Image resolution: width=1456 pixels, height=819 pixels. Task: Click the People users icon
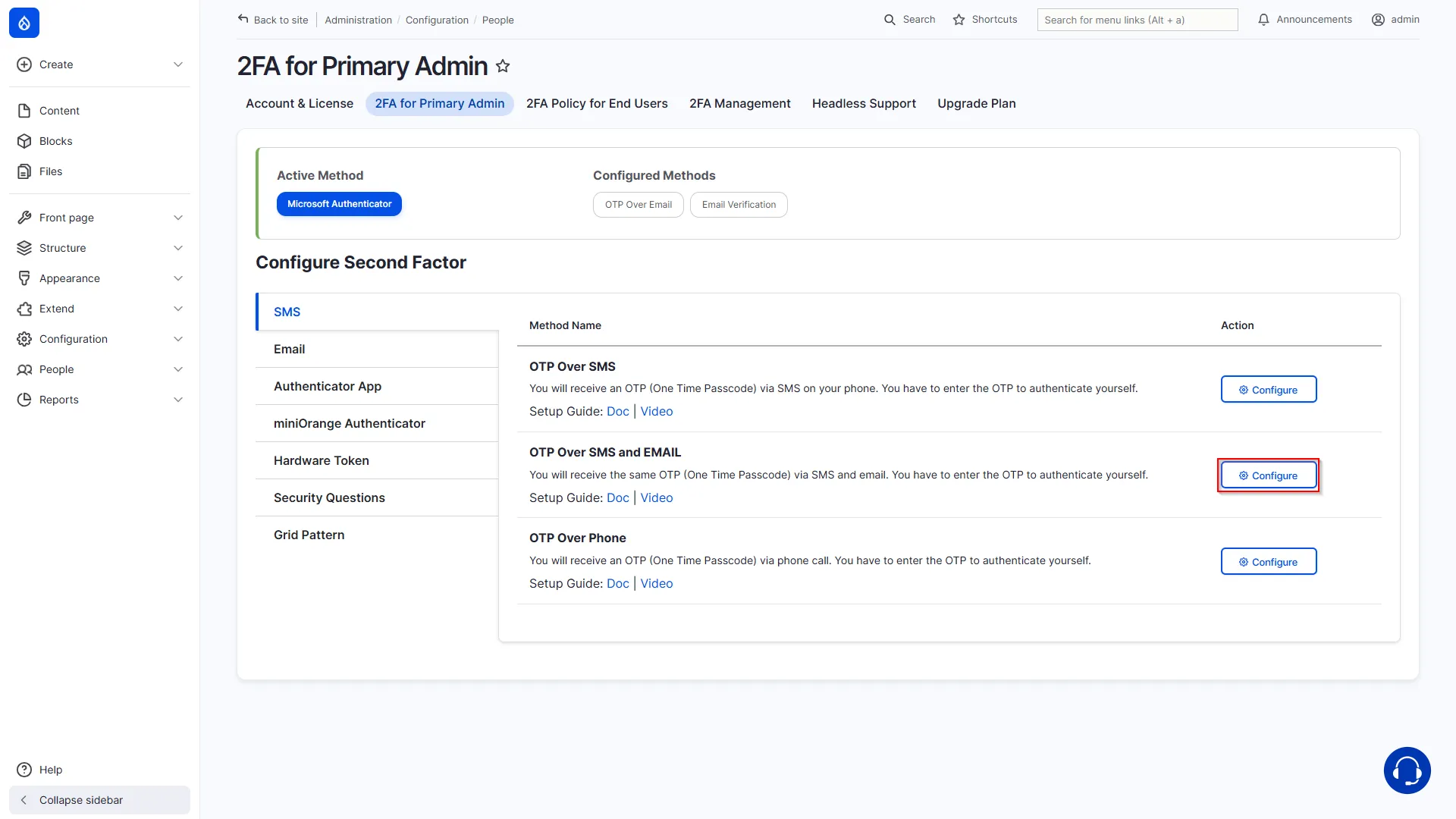24,369
